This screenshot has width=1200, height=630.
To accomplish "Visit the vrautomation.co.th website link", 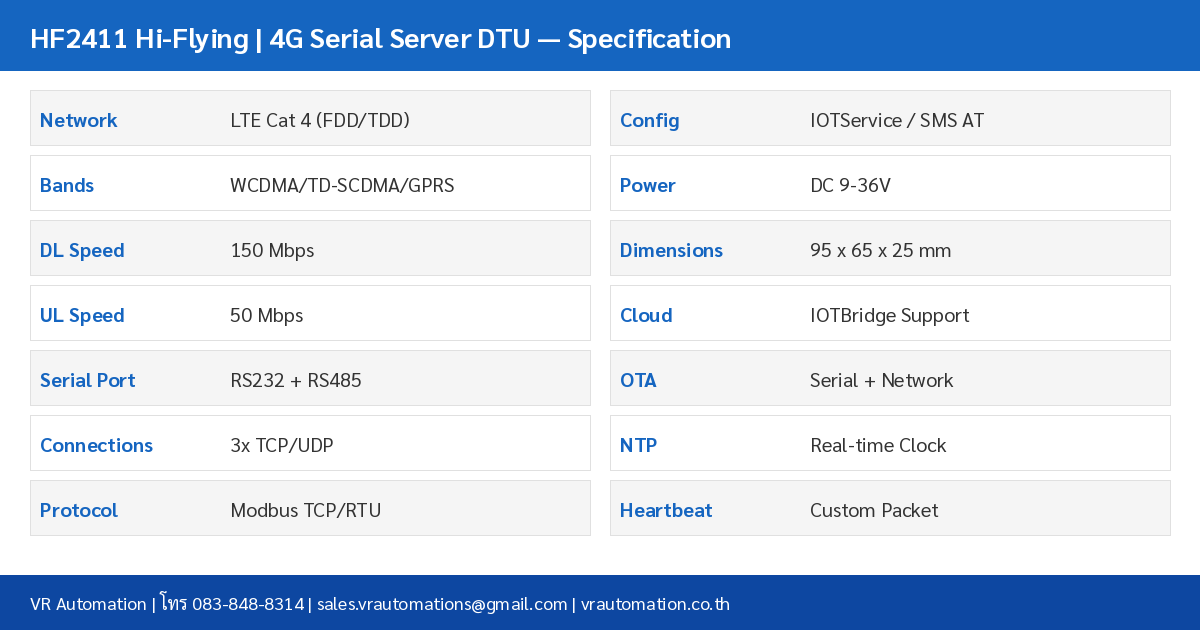I will [655, 604].
